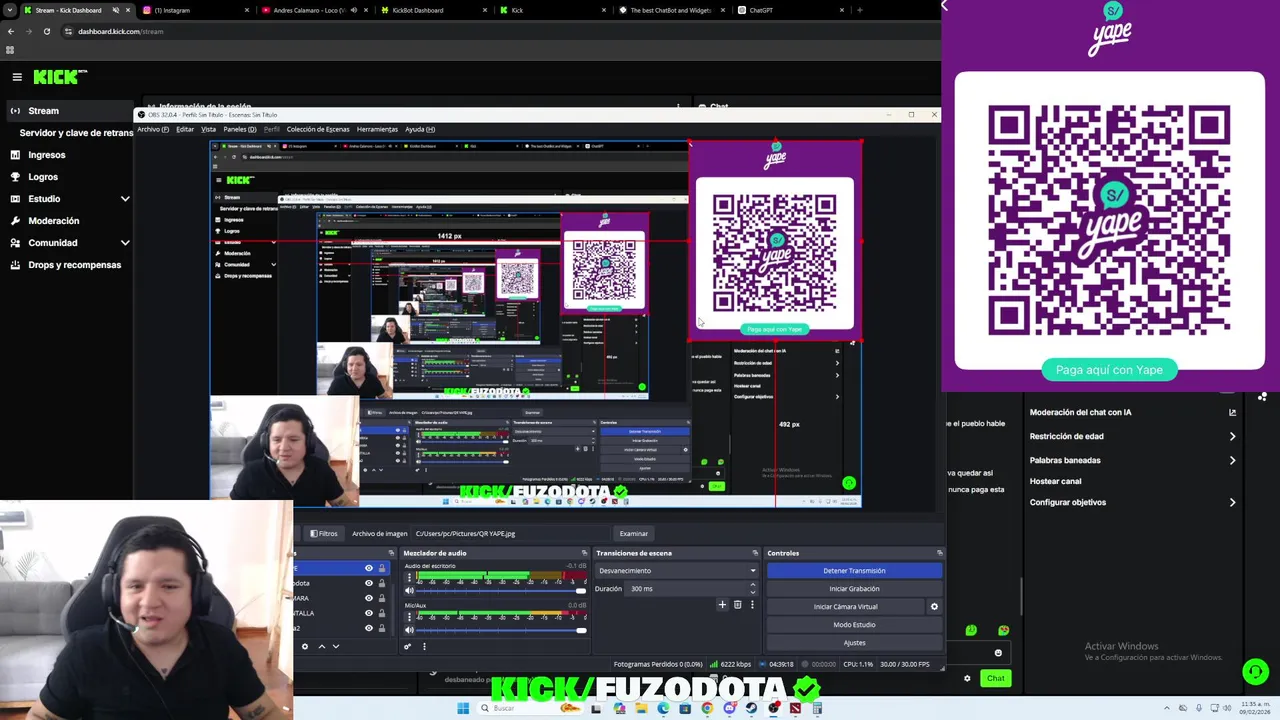This screenshot has width=1280, height=720.
Task: Open Filtros for the selected source
Action: coord(324,533)
